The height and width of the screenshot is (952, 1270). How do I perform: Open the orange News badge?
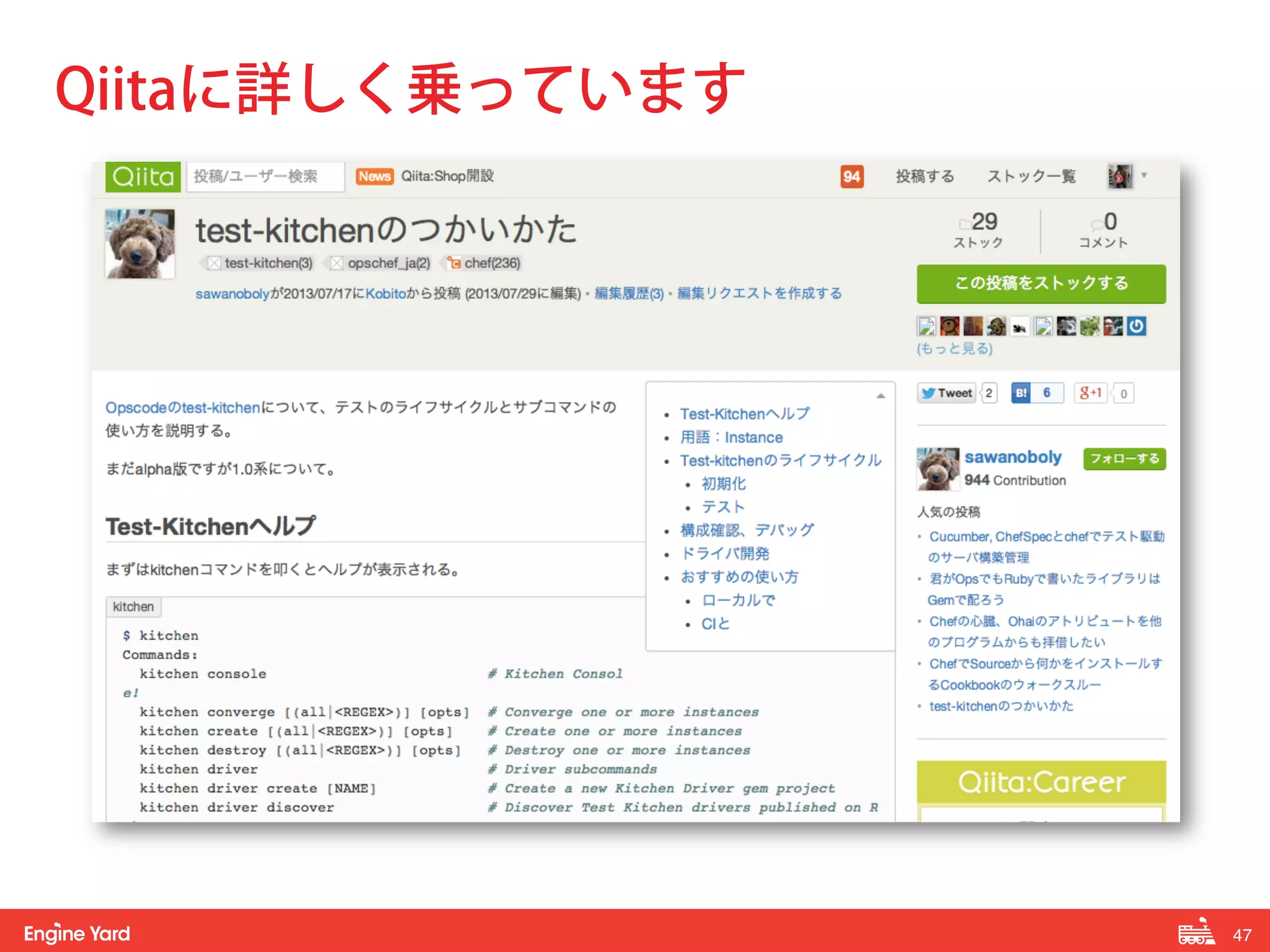pyautogui.click(x=375, y=177)
